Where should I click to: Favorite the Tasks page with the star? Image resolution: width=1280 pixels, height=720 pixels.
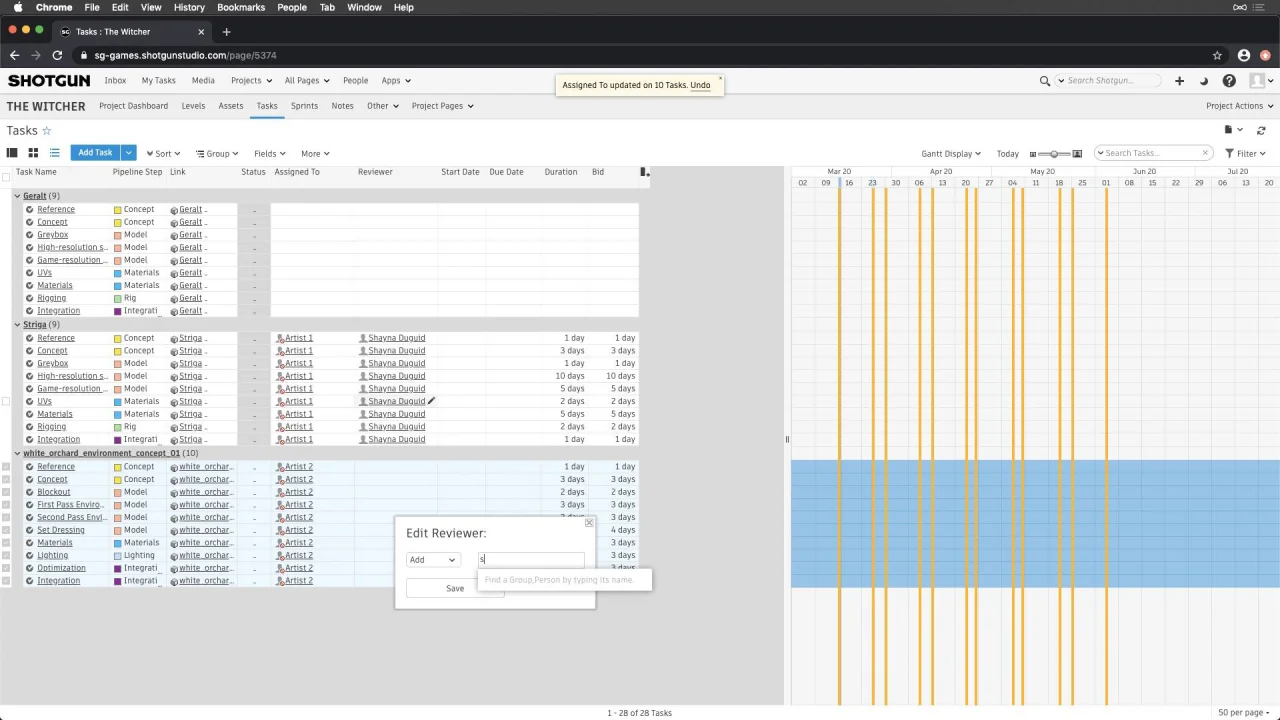[x=46, y=130]
